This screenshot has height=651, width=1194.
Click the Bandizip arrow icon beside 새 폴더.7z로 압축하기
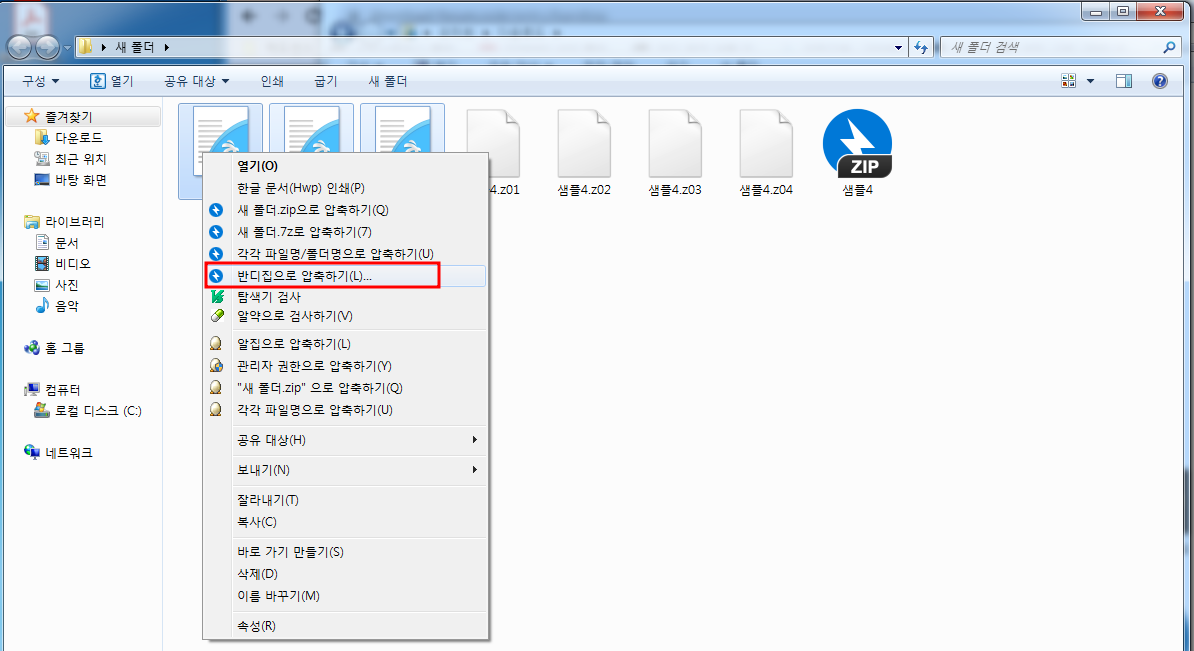(217, 232)
